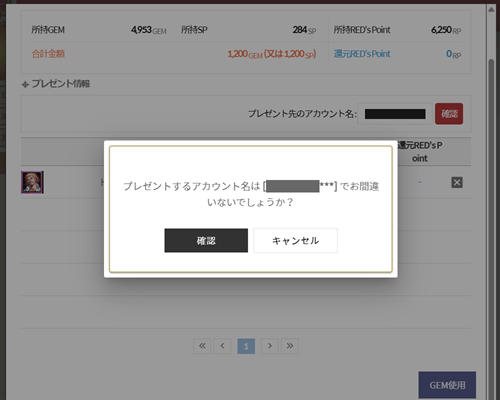
Task: Go to the last page with the double-right arrow
Action: [290, 346]
